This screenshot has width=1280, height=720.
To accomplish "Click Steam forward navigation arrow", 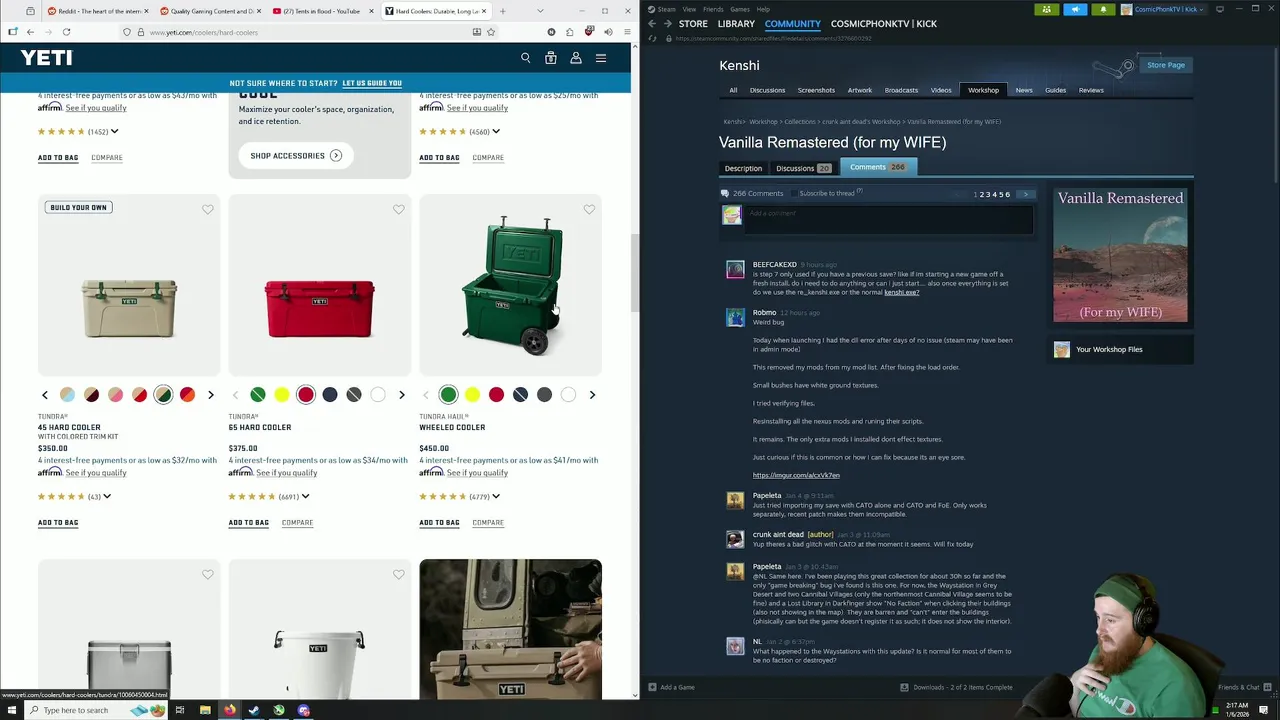I will point(667,23).
